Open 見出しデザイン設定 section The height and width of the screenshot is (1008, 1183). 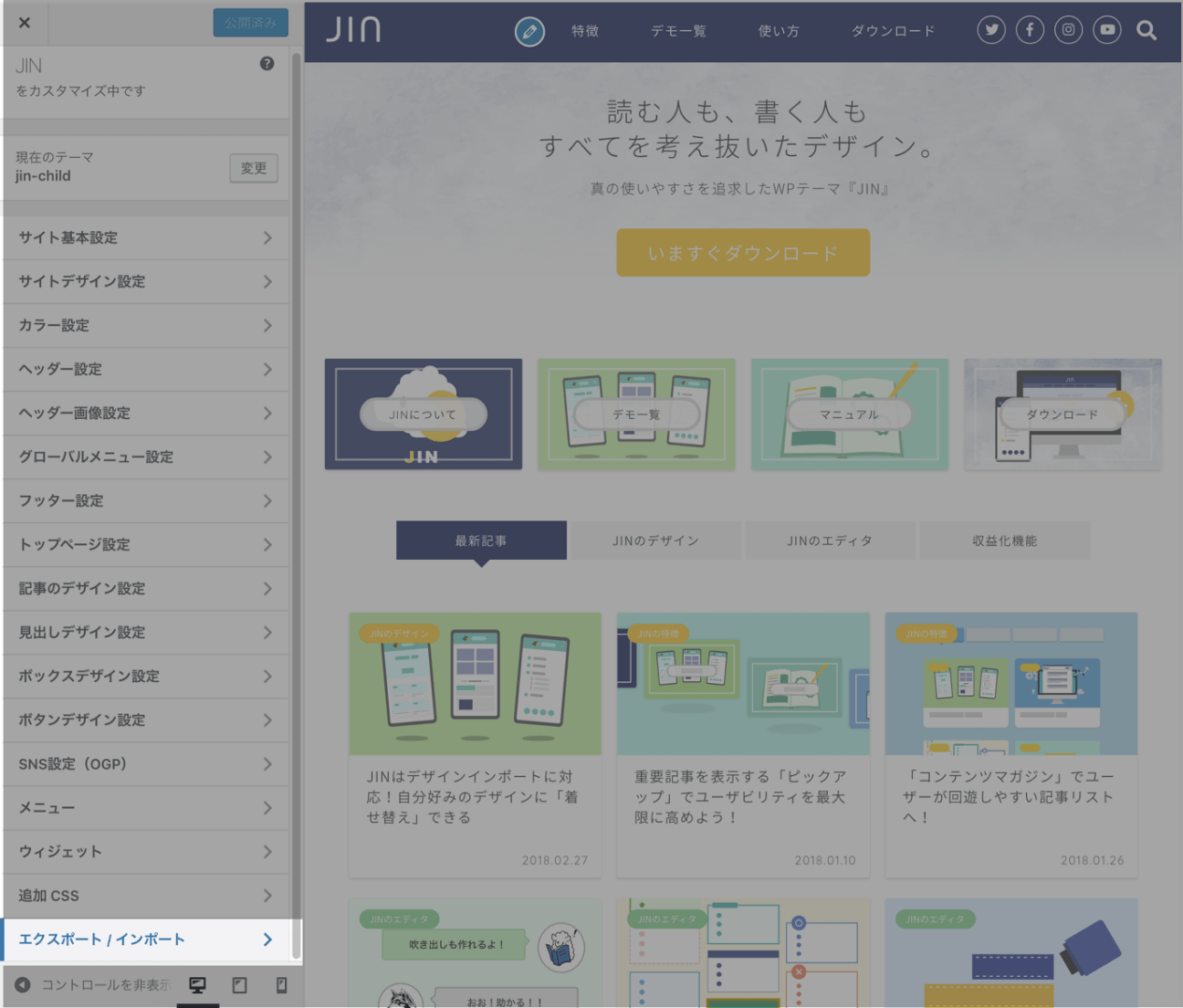146,632
